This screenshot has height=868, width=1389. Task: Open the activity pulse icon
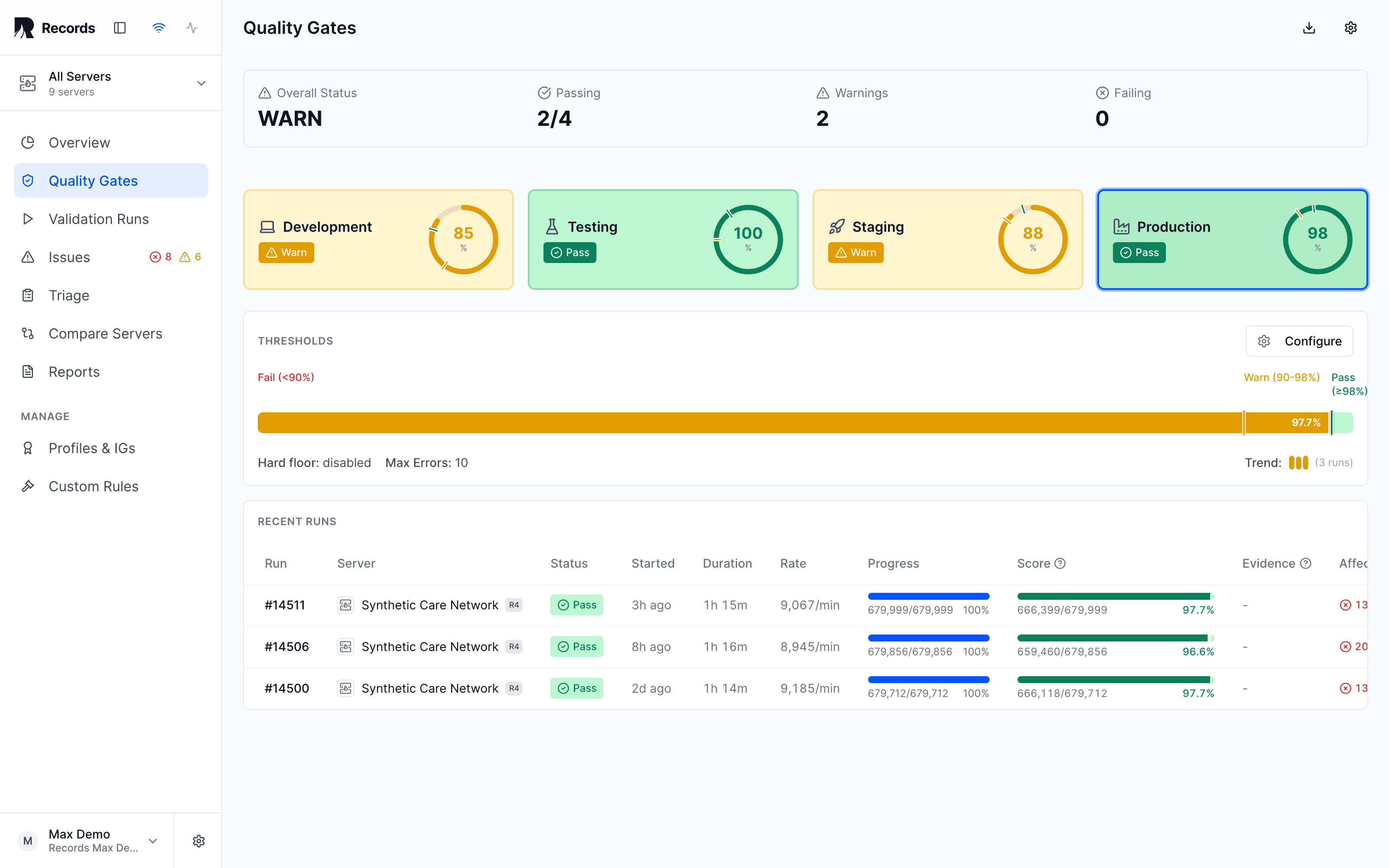tap(192, 27)
